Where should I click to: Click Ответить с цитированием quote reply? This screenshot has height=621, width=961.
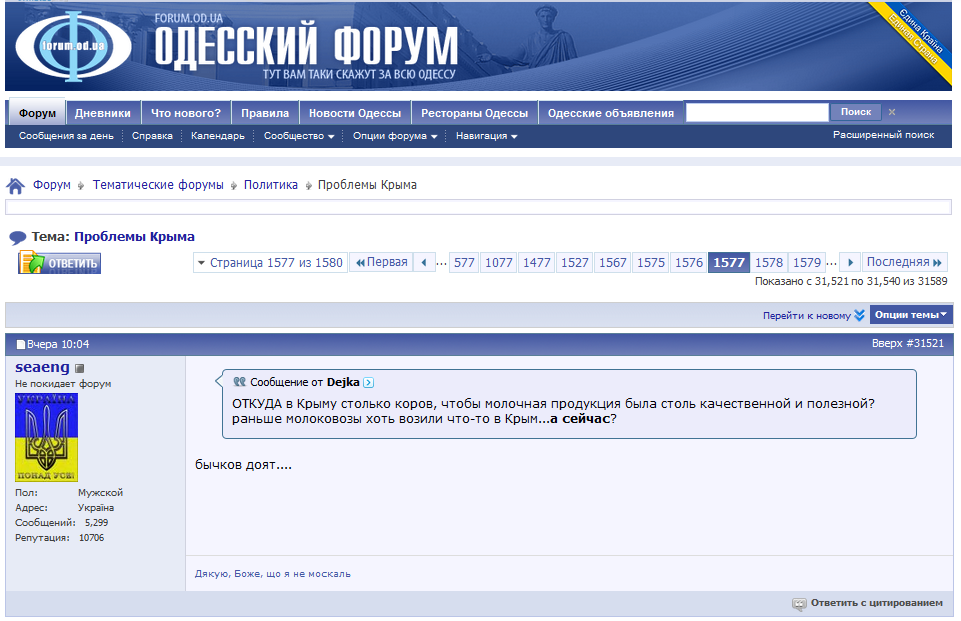[867, 603]
